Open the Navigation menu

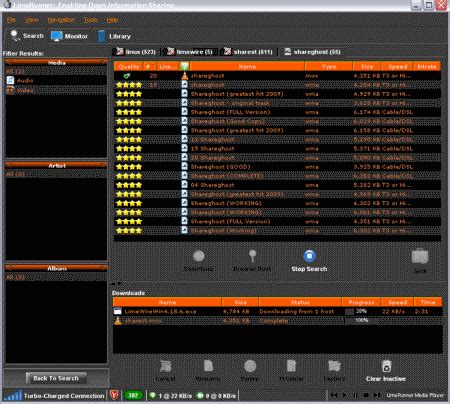61,20
